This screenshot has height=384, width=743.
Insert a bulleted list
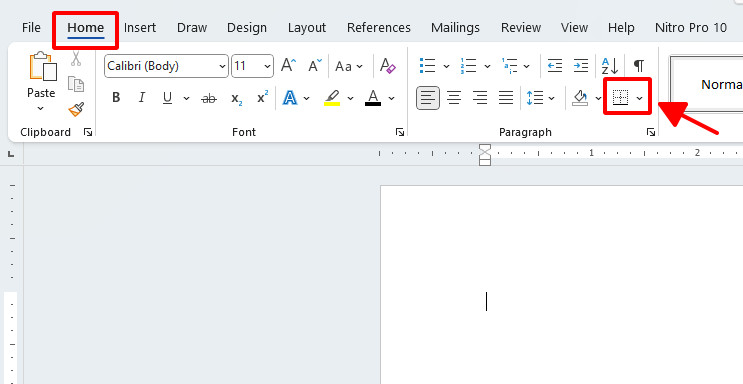tap(427, 65)
